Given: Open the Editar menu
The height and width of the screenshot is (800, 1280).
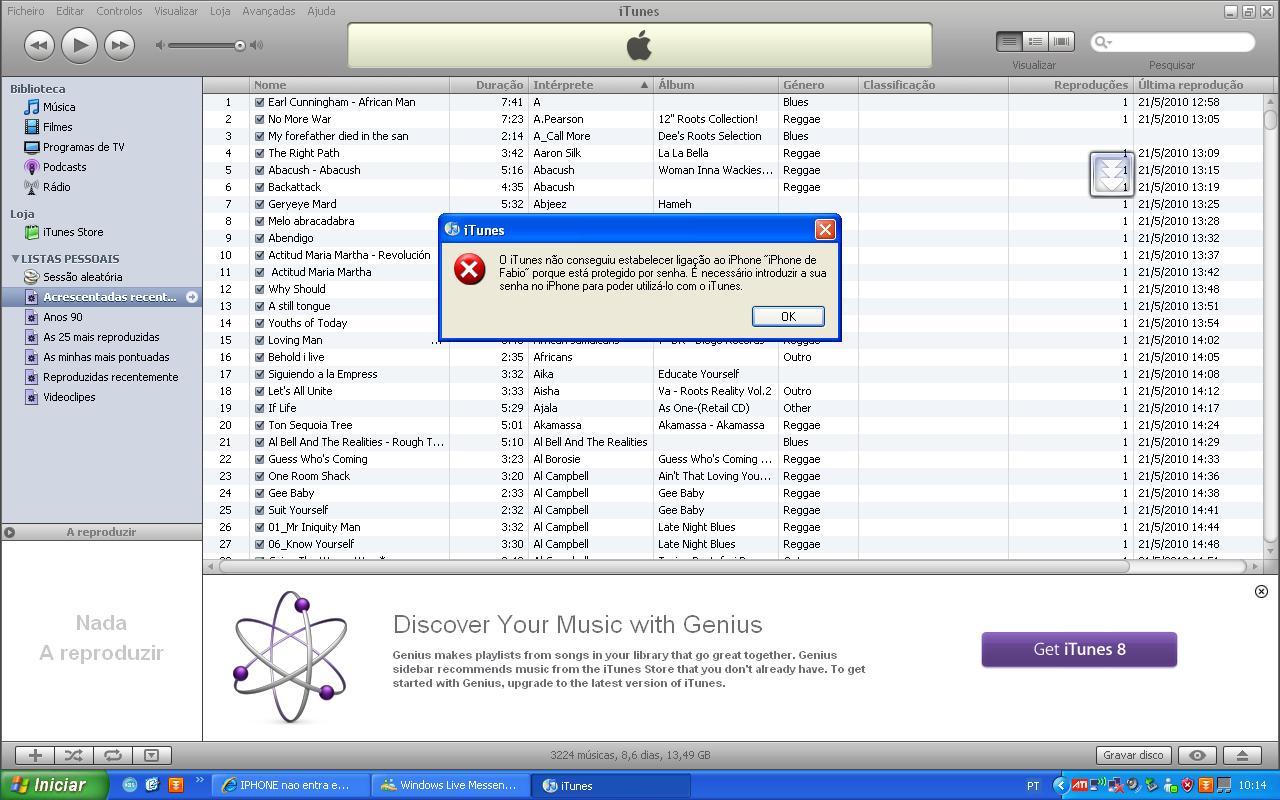Looking at the screenshot, I should 70,11.
